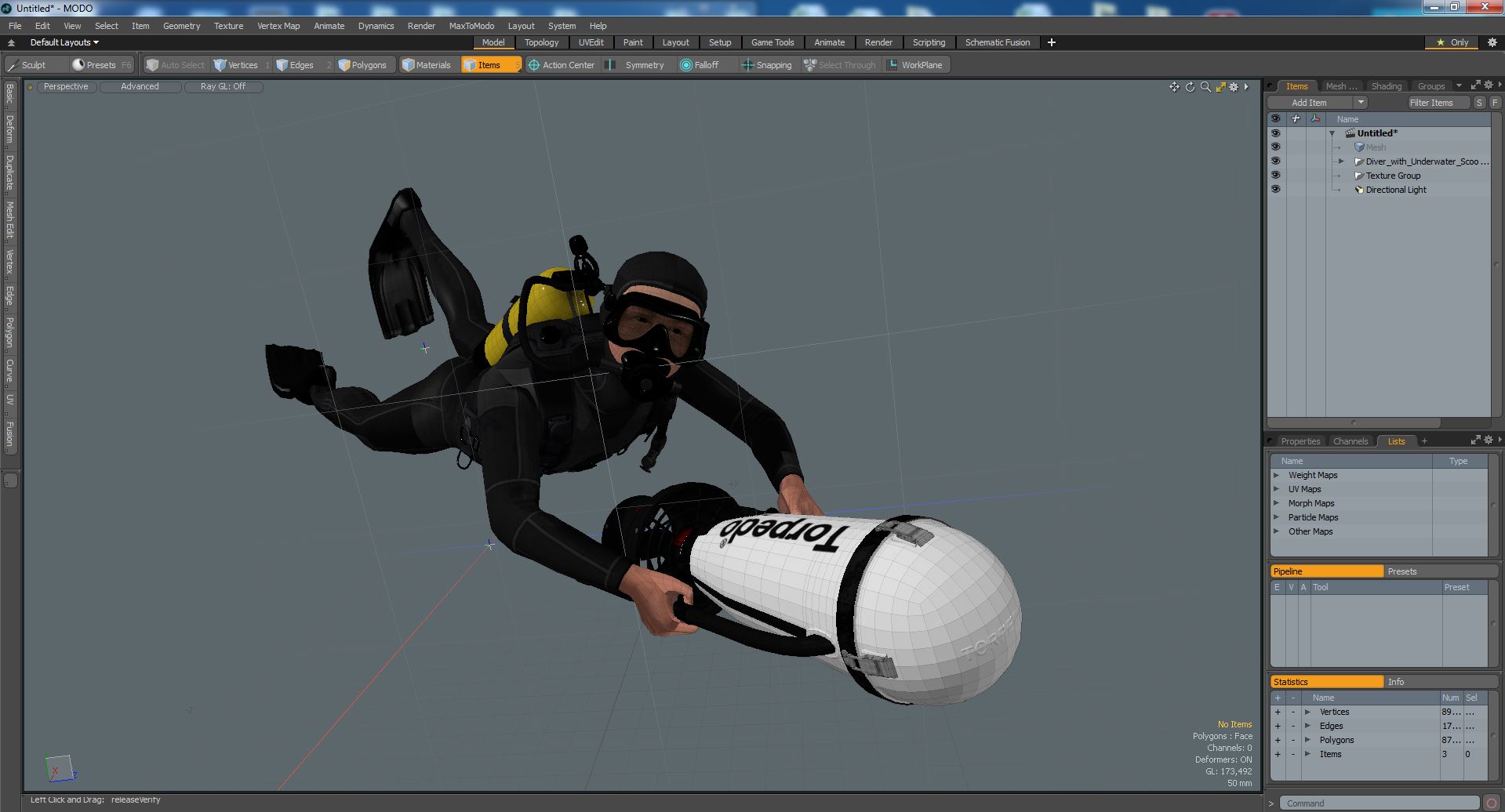The image size is (1505, 812).
Task: Switch to Vertices selection mode
Action: tap(242, 65)
